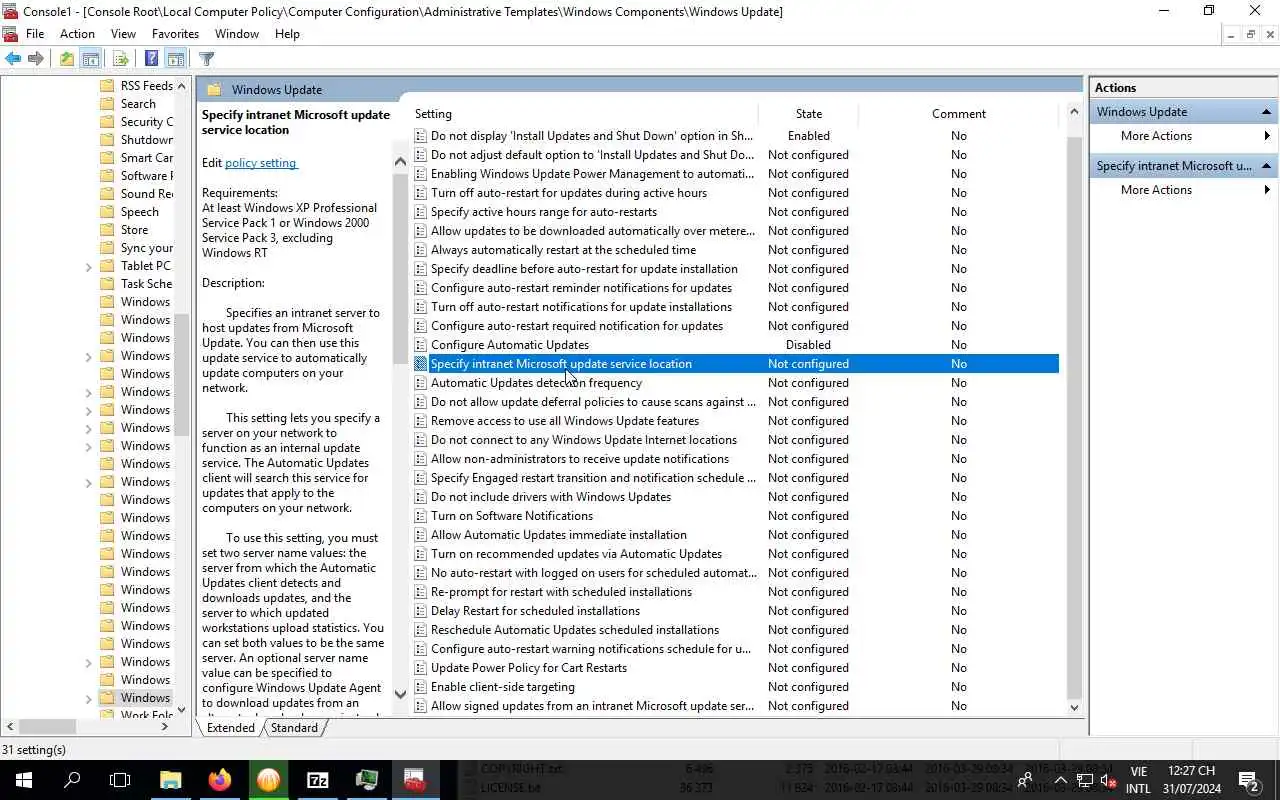The image size is (1280, 800).
Task: Collapse the Windows Update actions section
Action: [1266, 112]
